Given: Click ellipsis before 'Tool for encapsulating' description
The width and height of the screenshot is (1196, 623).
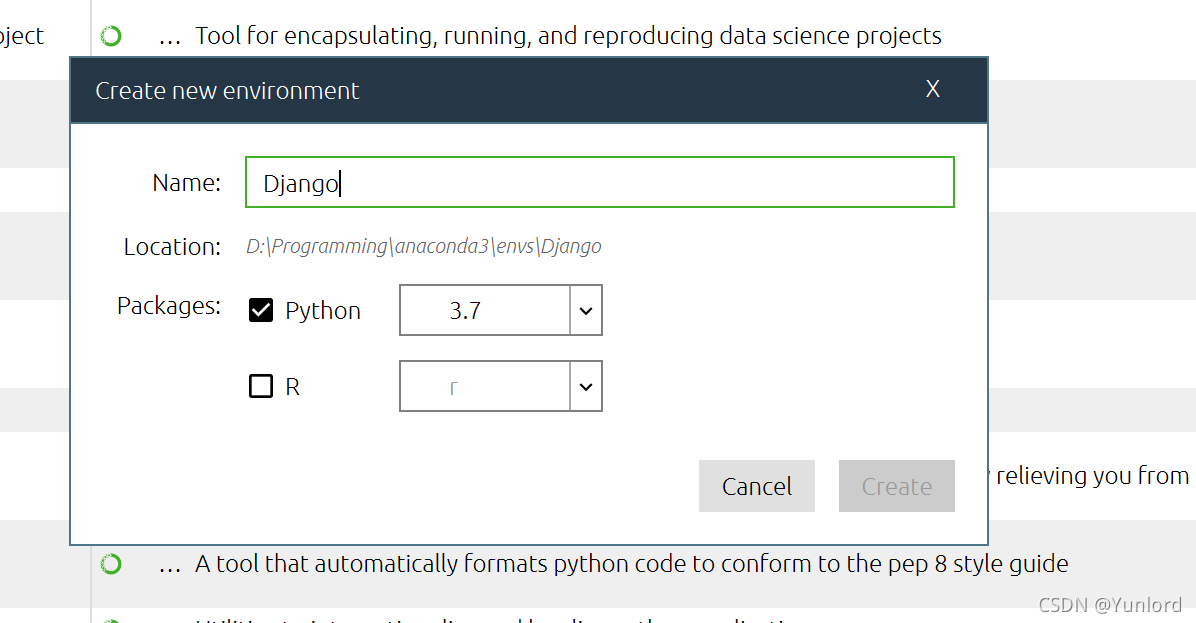Looking at the screenshot, I should [x=169, y=37].
